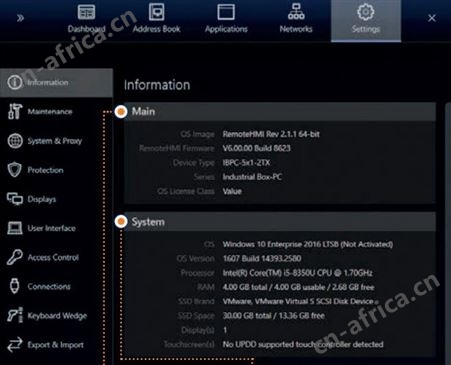Click the Connections plug icon
Image resolution: width=451 pixels, height=365 pixels.
pos(15,286)
